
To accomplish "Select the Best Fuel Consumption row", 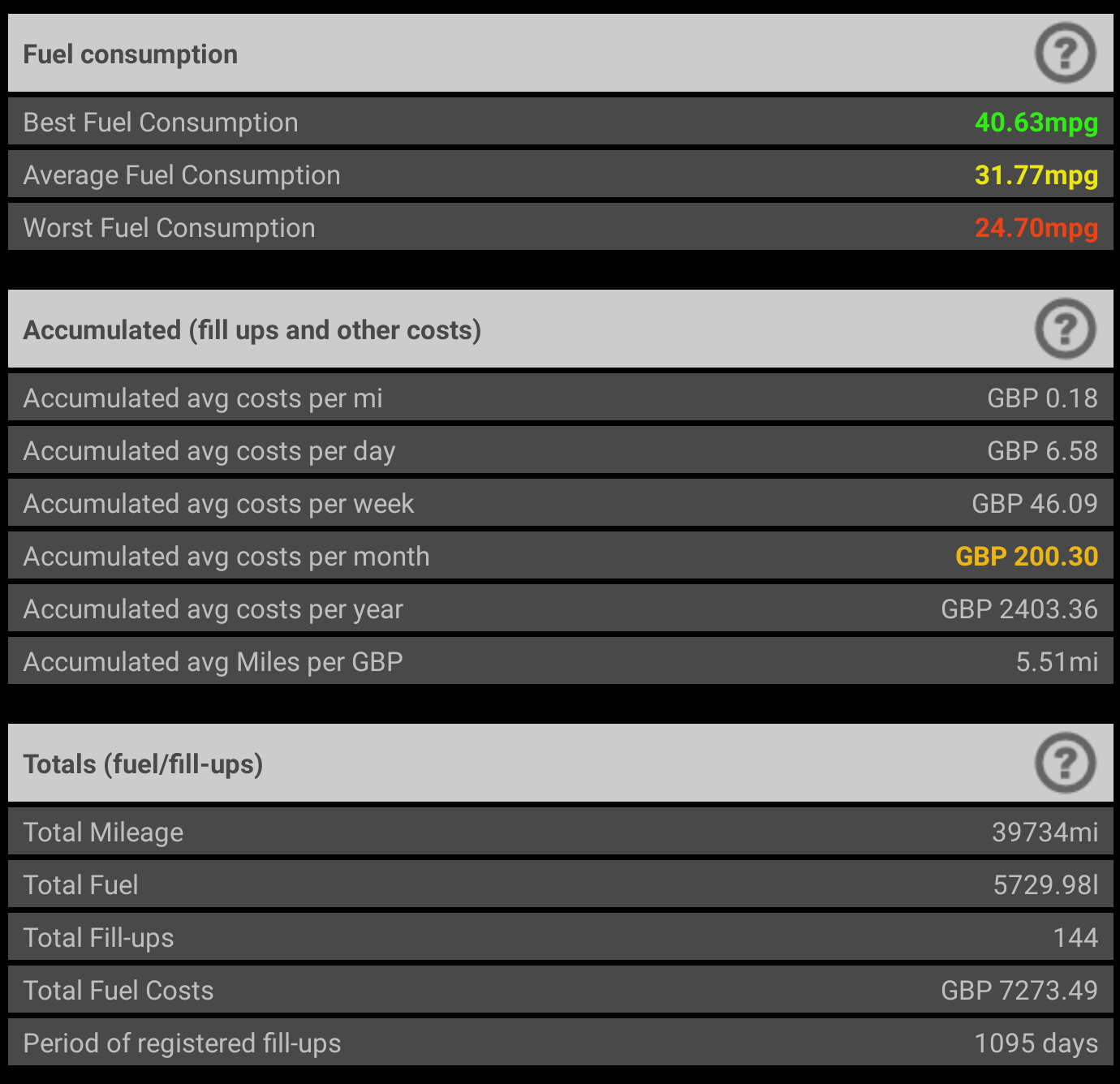I will [560, 123].
